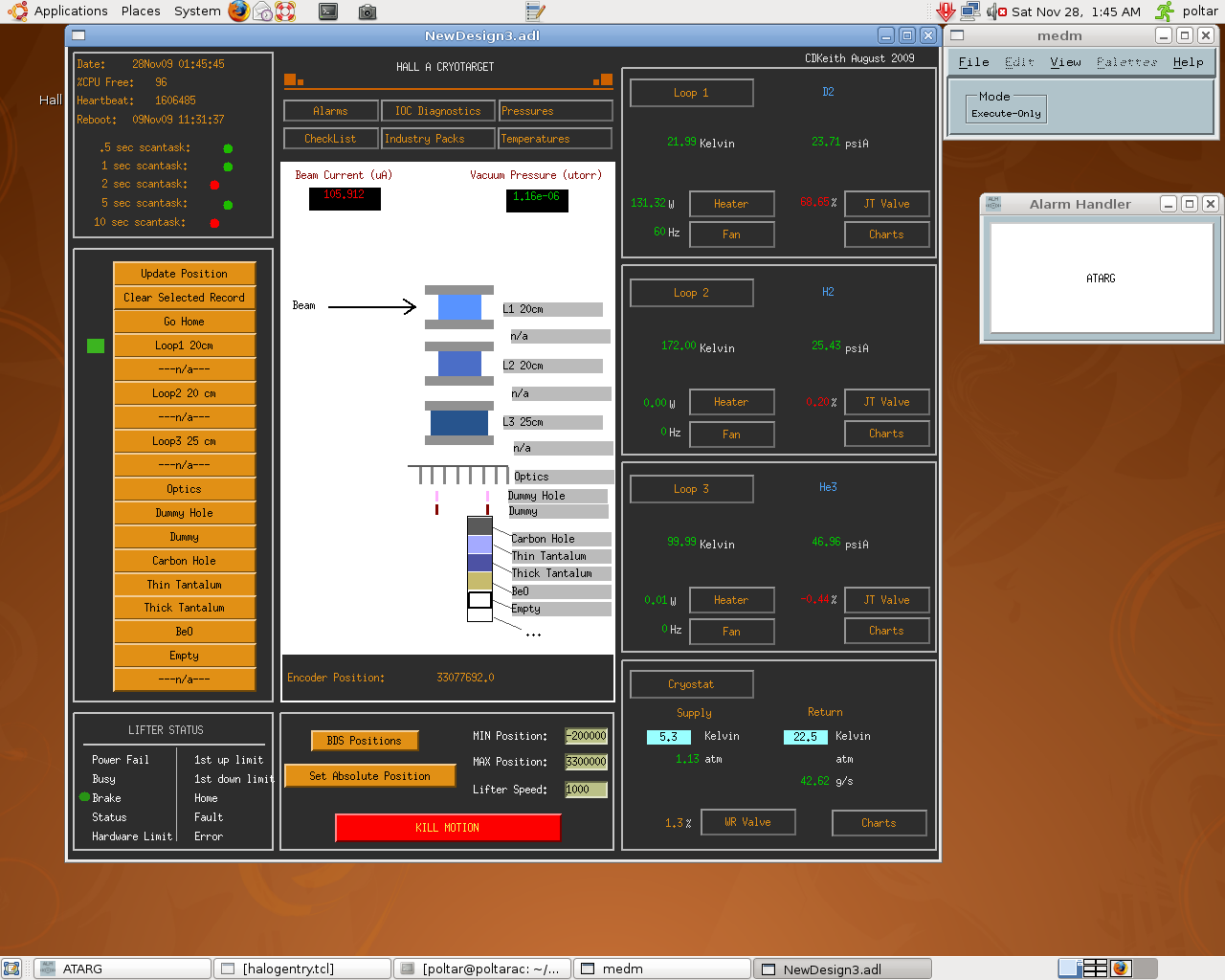This screenshot has width=1225, height=980.
Task: Click the Ubuntu logo on Applications menu
Action: [x=18, y=11]
